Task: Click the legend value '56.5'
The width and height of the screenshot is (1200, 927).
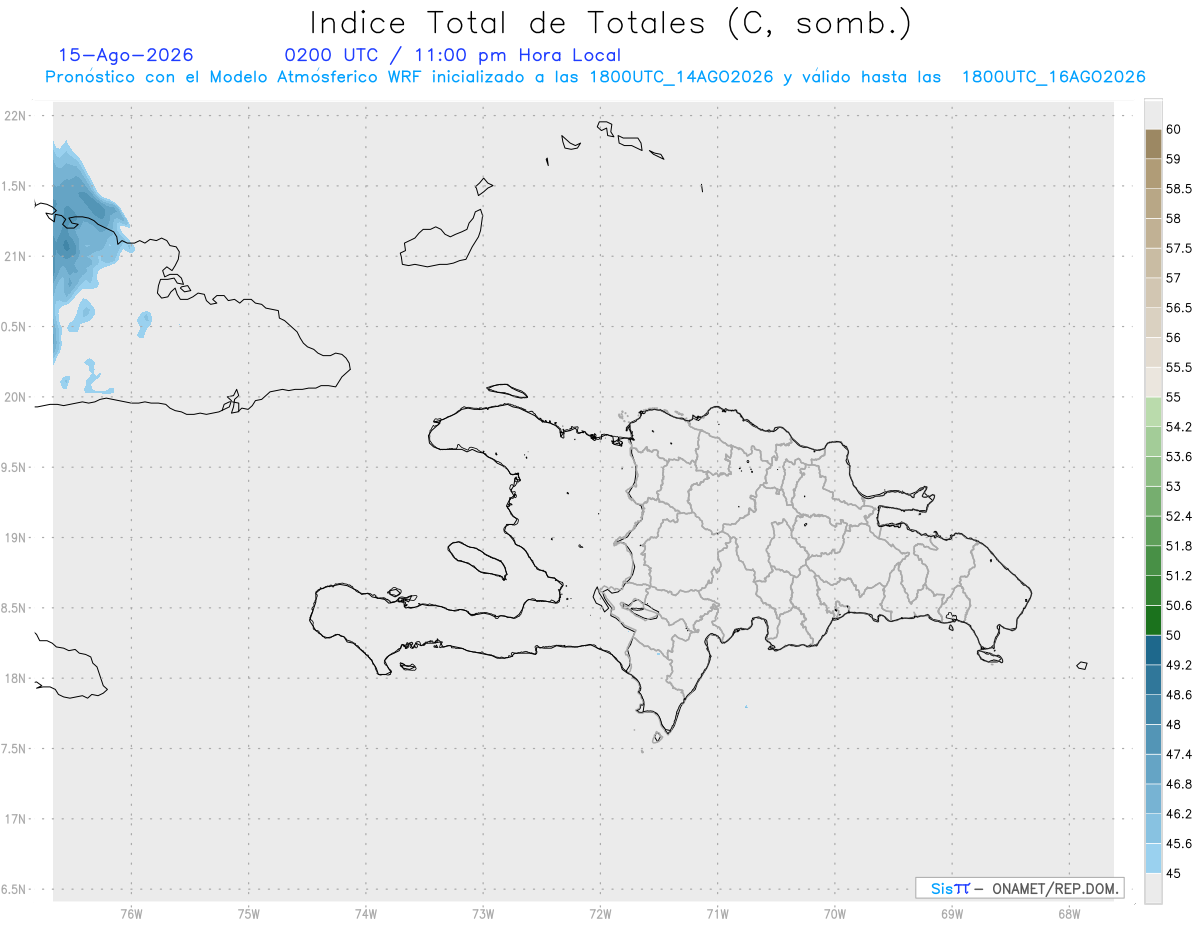Action: tap(1178, 307)
